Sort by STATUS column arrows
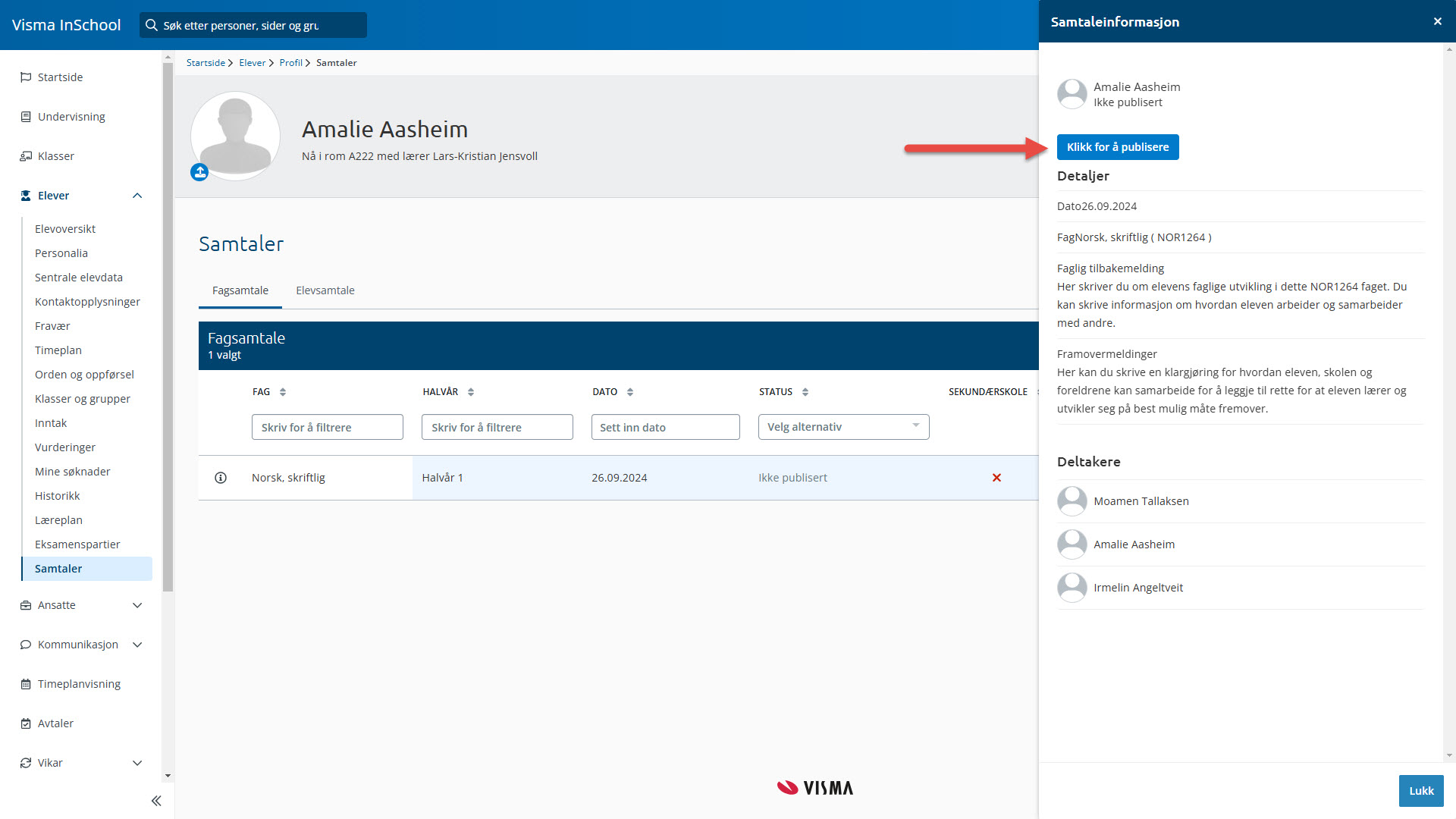Viewport: 1456px width, 819px height. [805, 392]
